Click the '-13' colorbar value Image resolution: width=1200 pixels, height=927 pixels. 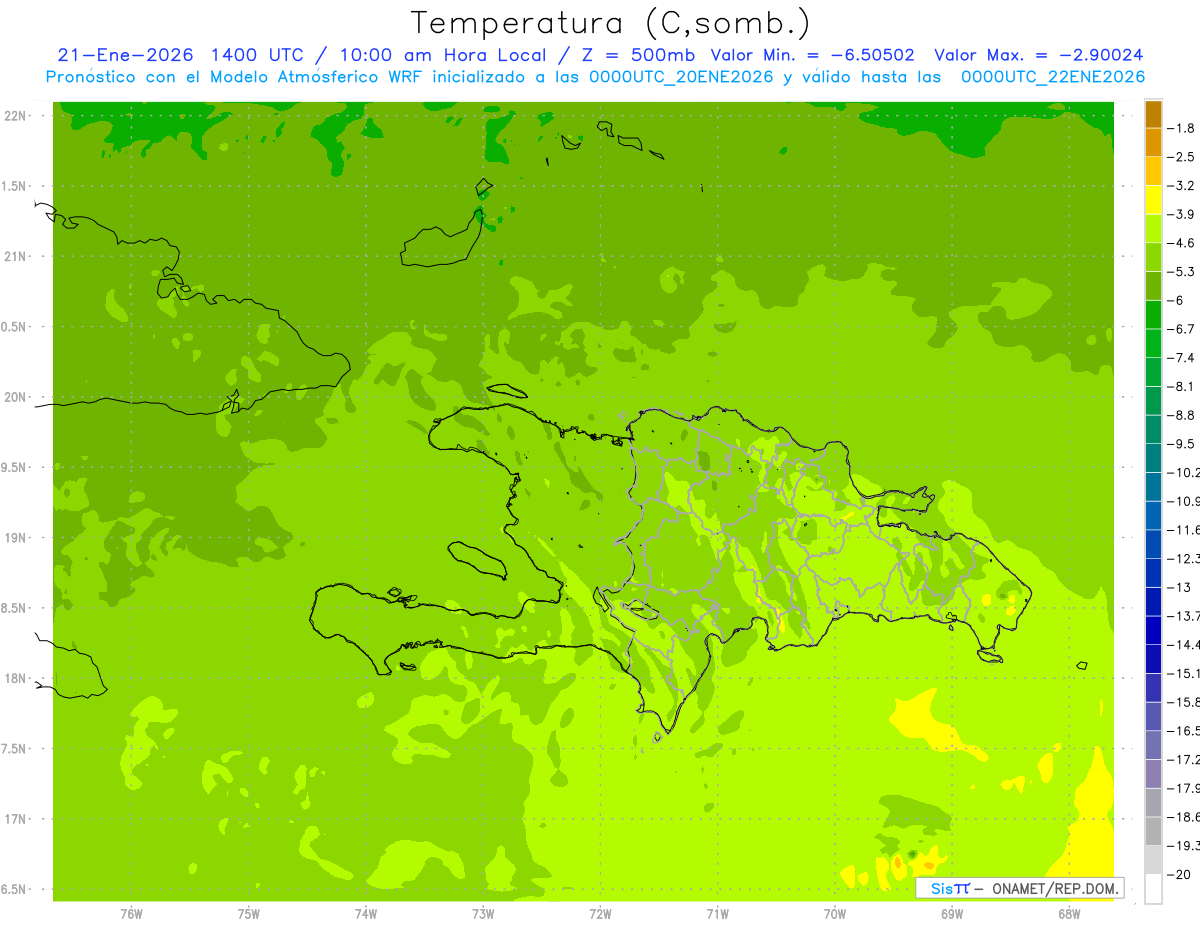pyautogui.click(x=1178, y=587)
